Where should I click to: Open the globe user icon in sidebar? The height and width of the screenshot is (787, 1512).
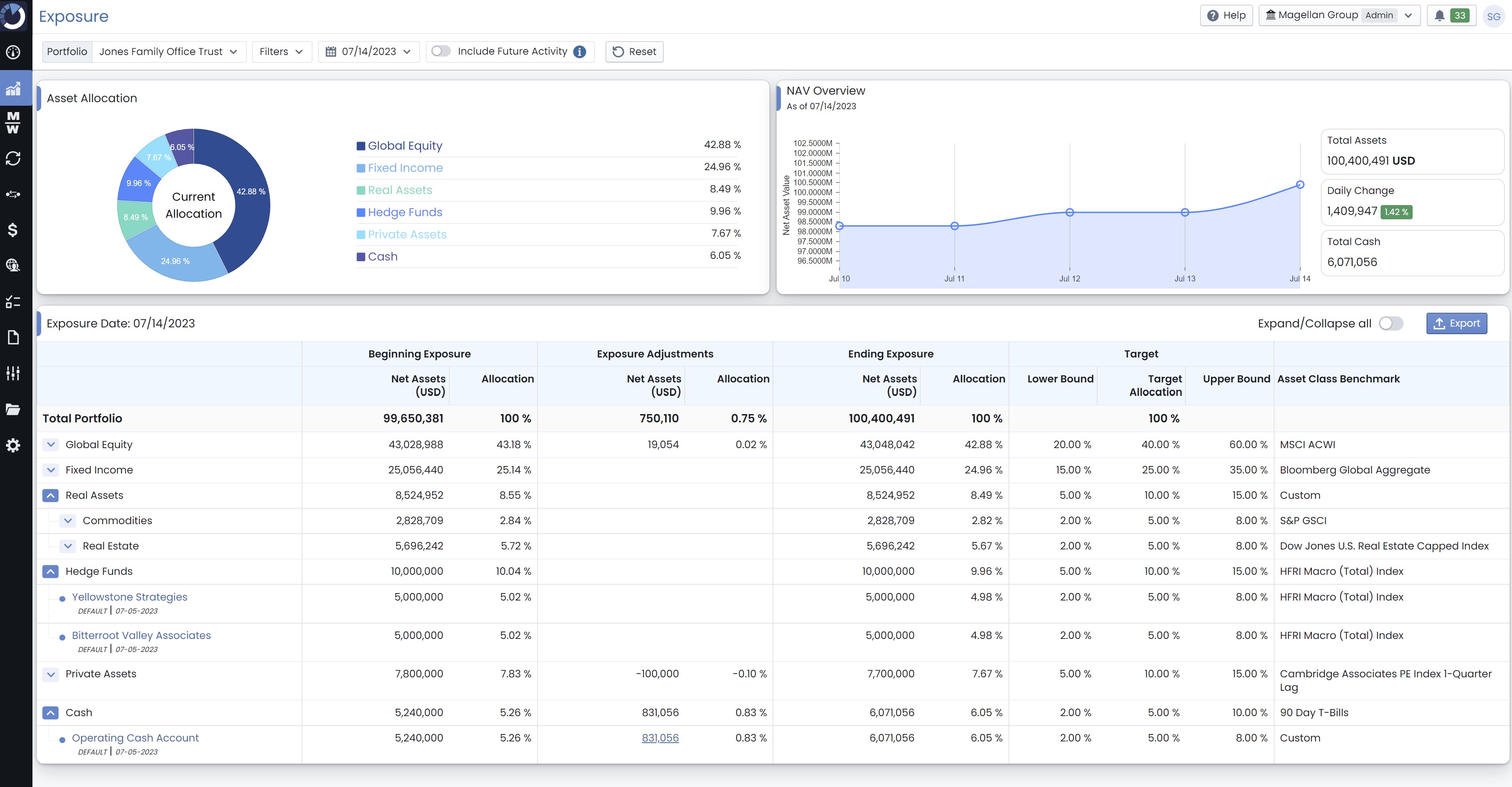(x=13, y=265)
